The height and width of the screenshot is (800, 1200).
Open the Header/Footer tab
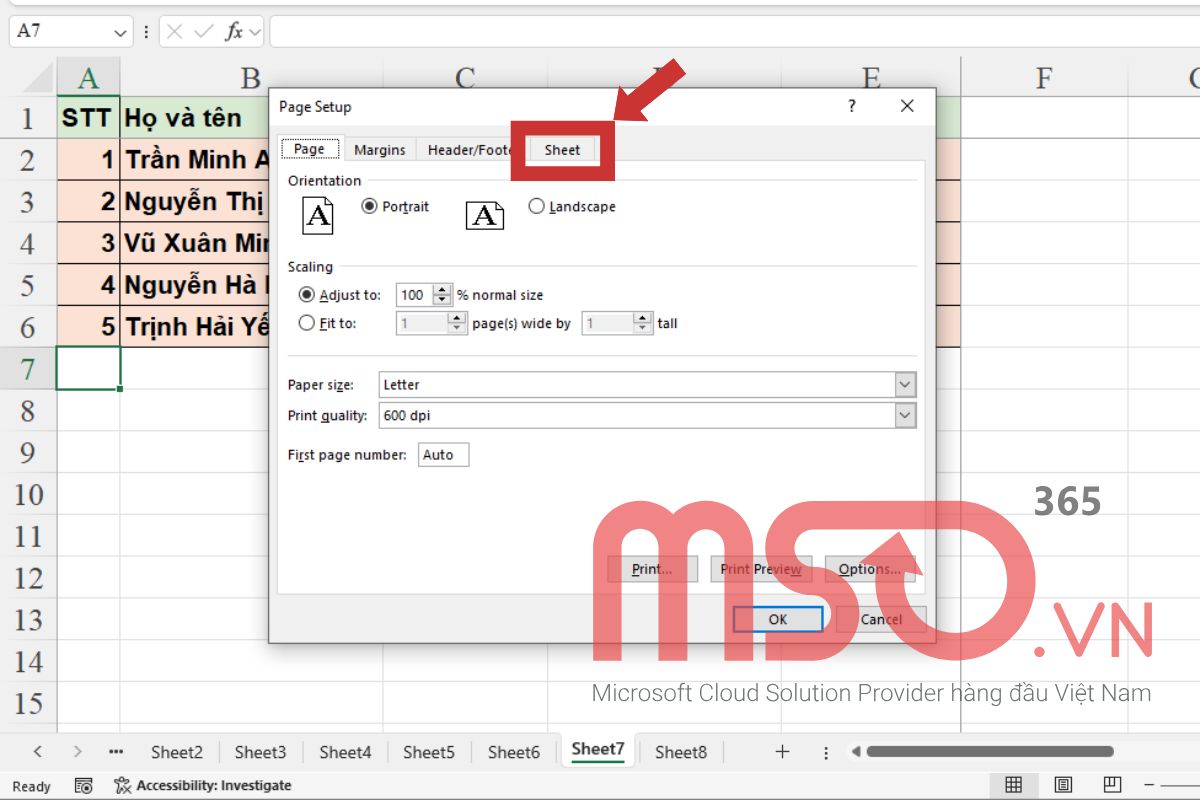(x=469, y=150)
